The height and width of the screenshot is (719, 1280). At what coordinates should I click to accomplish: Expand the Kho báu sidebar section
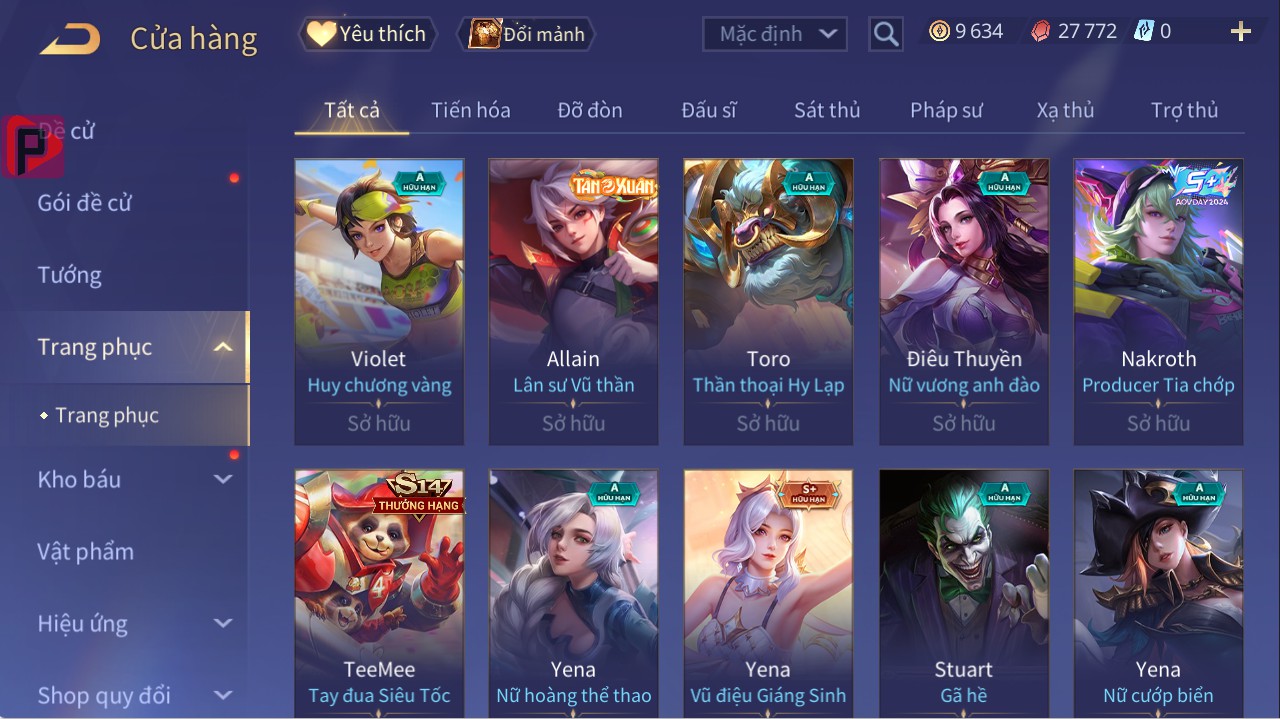click(x=223, y=479)
